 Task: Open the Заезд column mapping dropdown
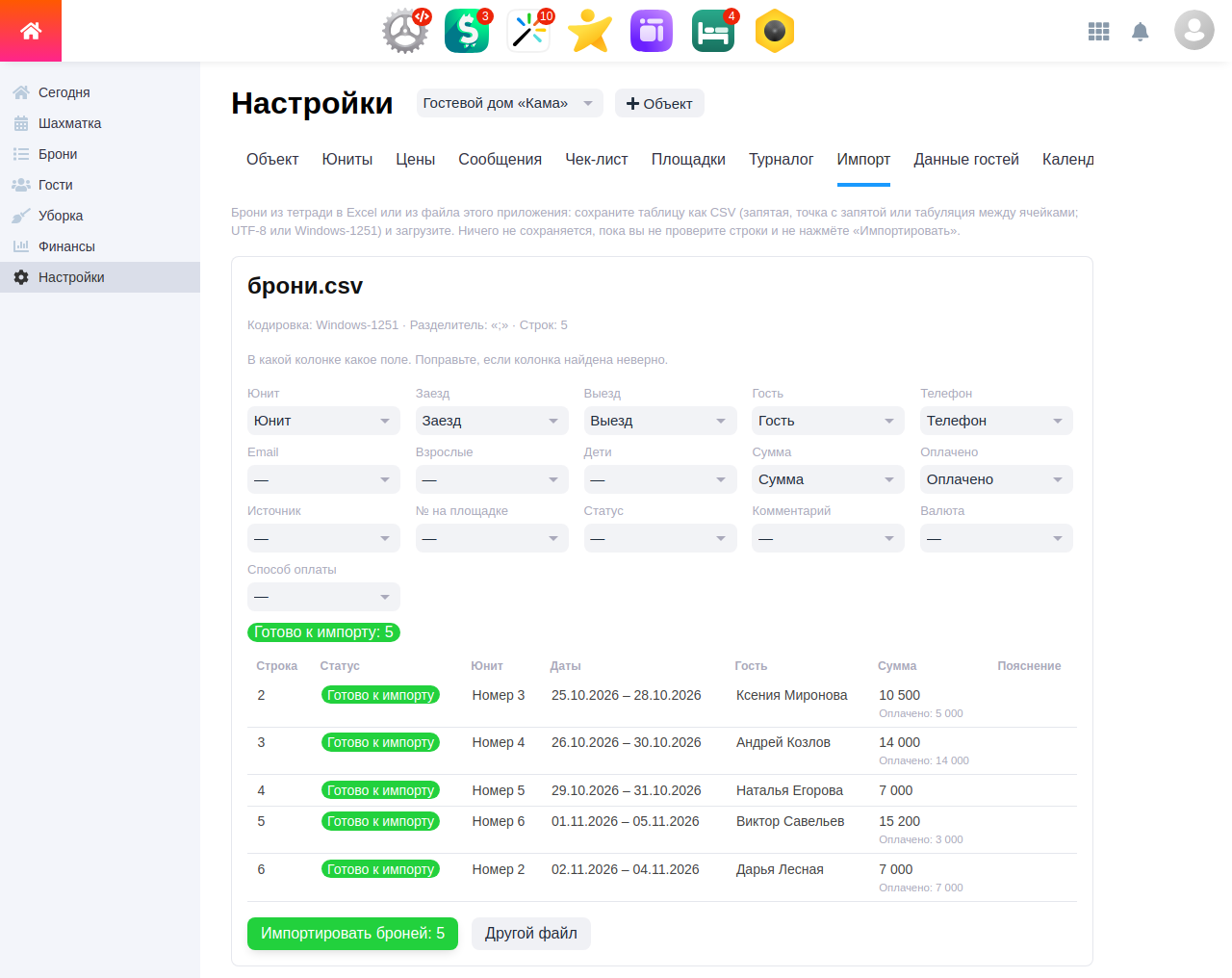492,421
